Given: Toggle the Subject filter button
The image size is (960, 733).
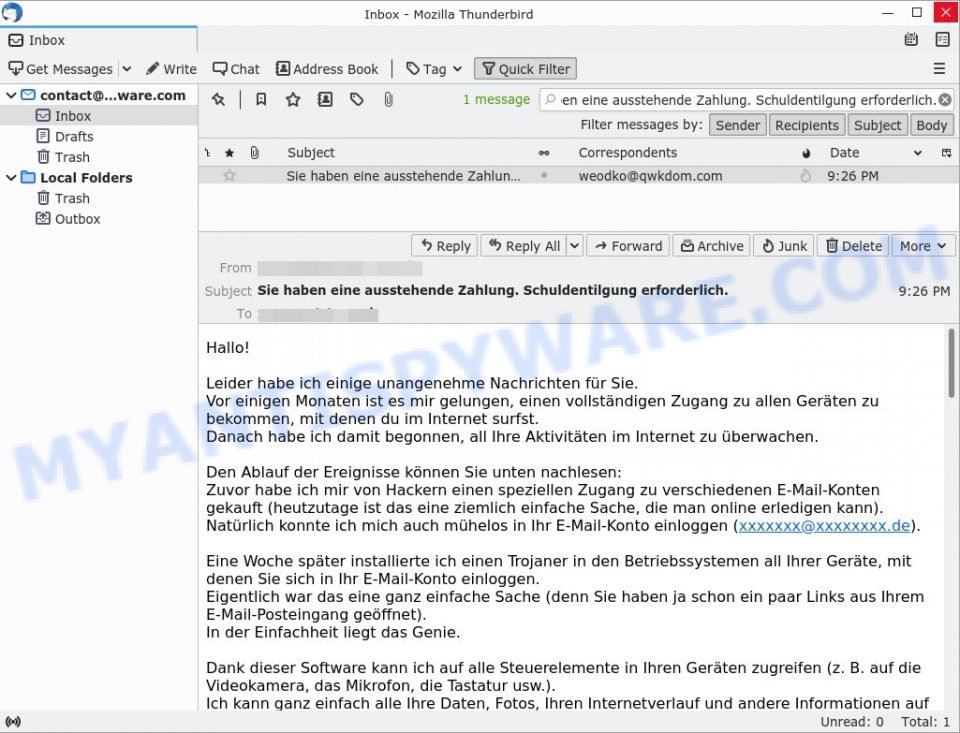Looking at the screenshot, I should [877, 125].
